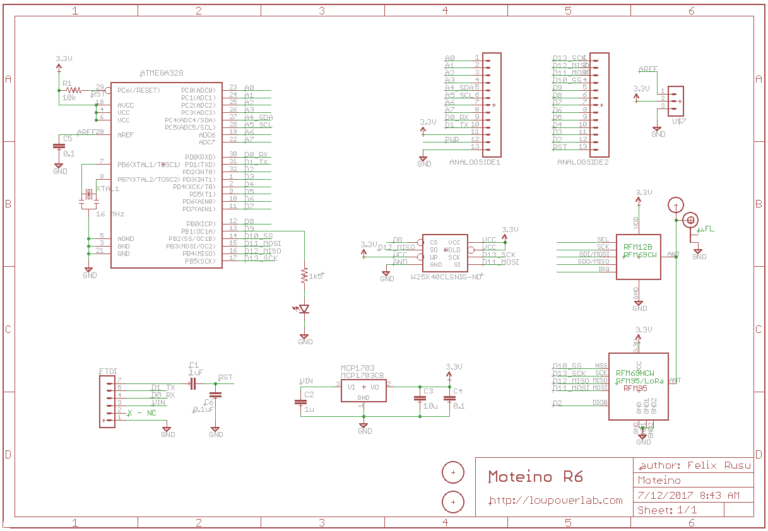768x531 pixels.
Task: Select the DIO0 pin label on RFM69HCW
Action: [x=600, y=403]
